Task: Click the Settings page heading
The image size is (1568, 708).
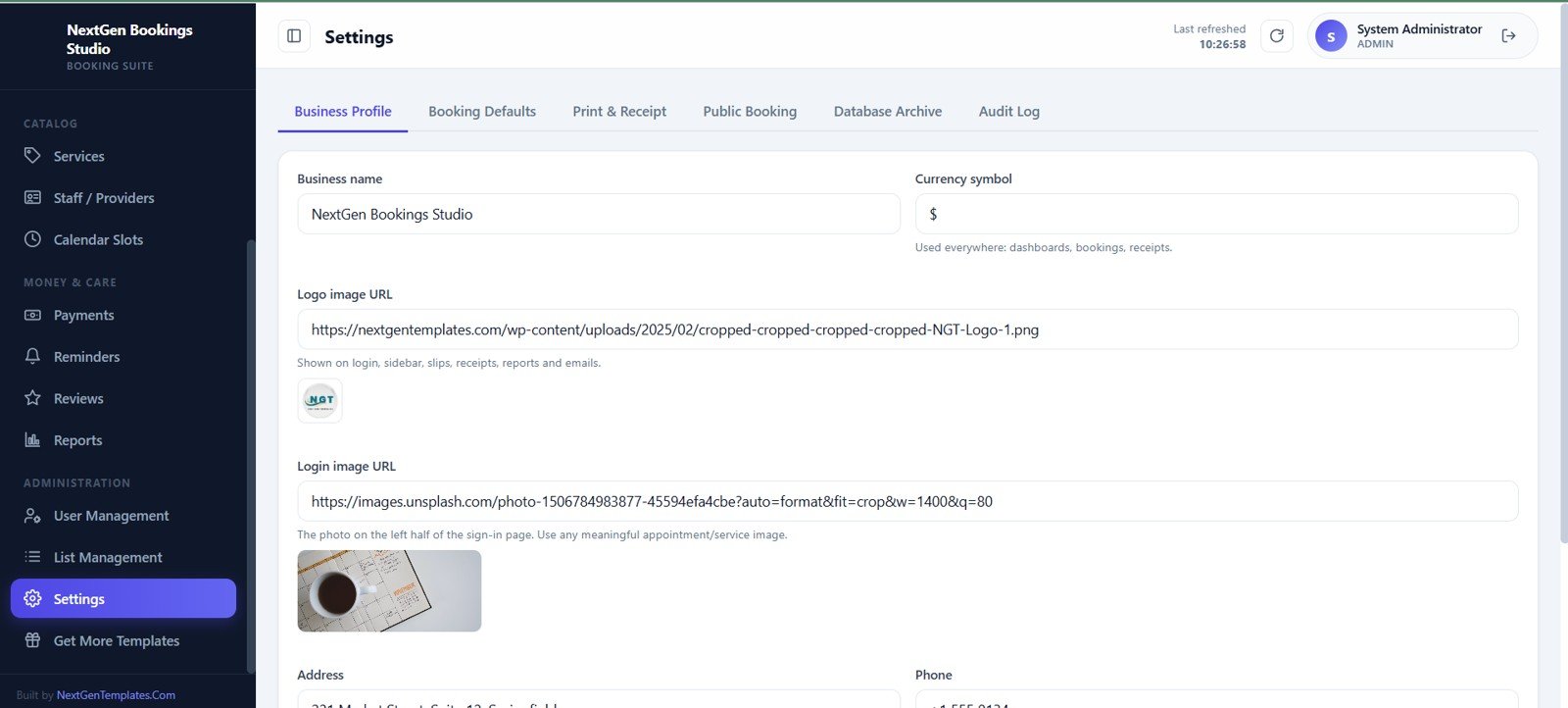Action: point(359,37)
